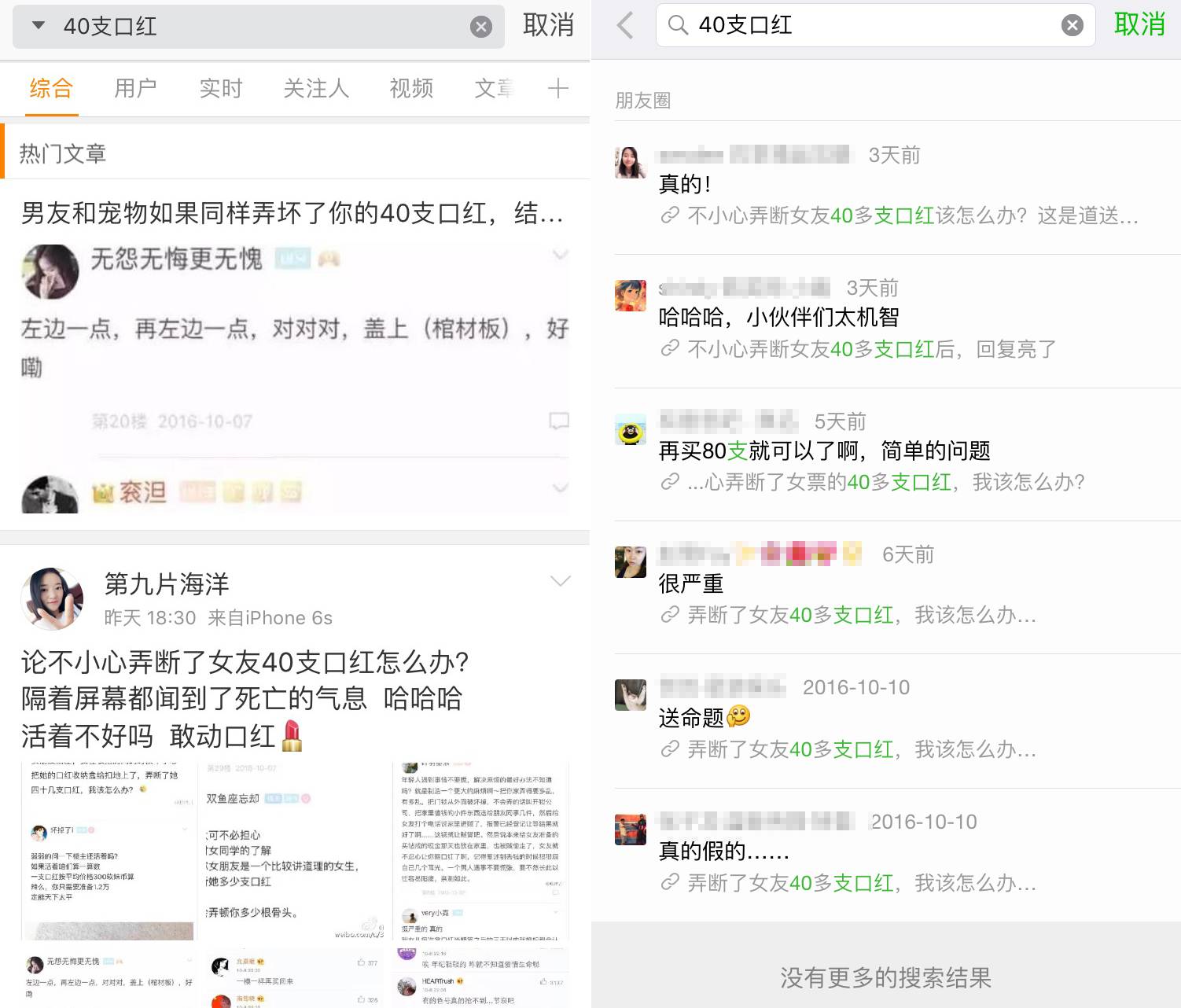Switch to the 视频 tab

411,88
